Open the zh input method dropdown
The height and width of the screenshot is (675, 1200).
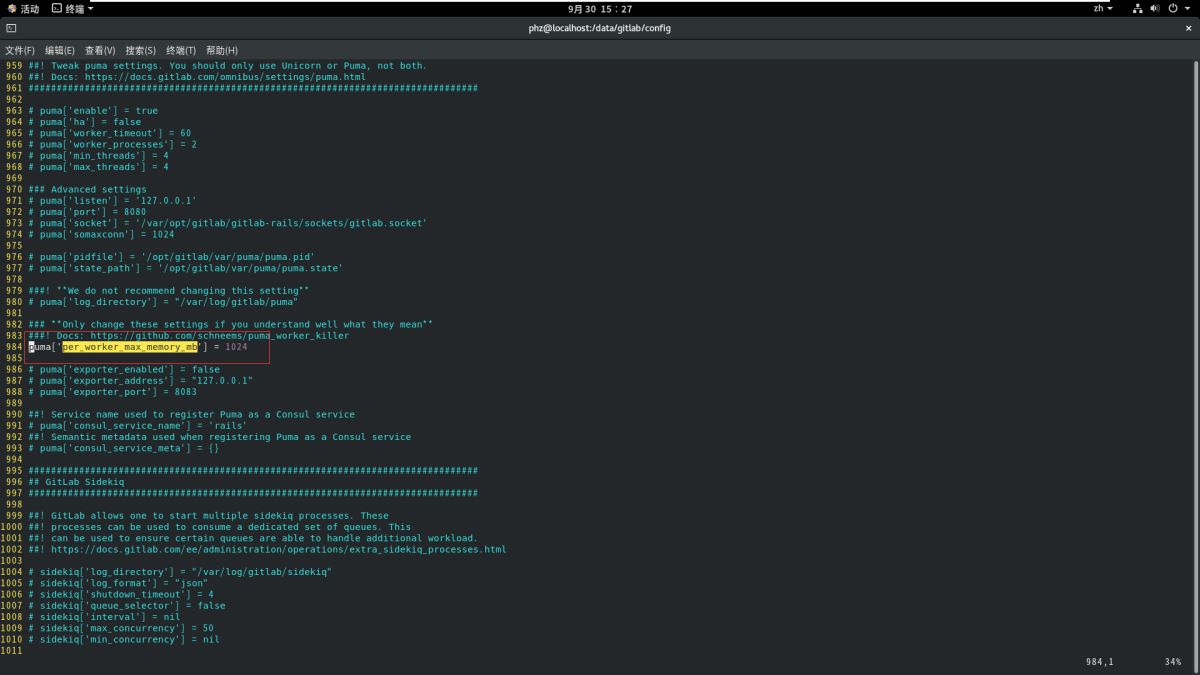[1103, 8]
